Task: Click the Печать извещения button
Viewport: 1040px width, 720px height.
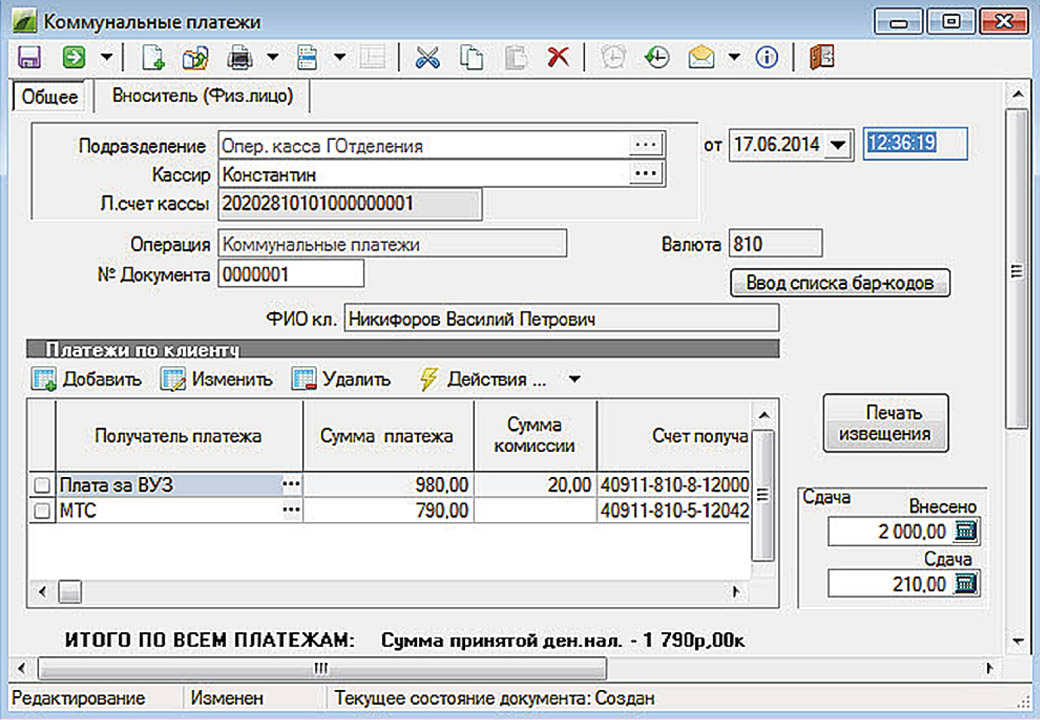Action: 885,423
